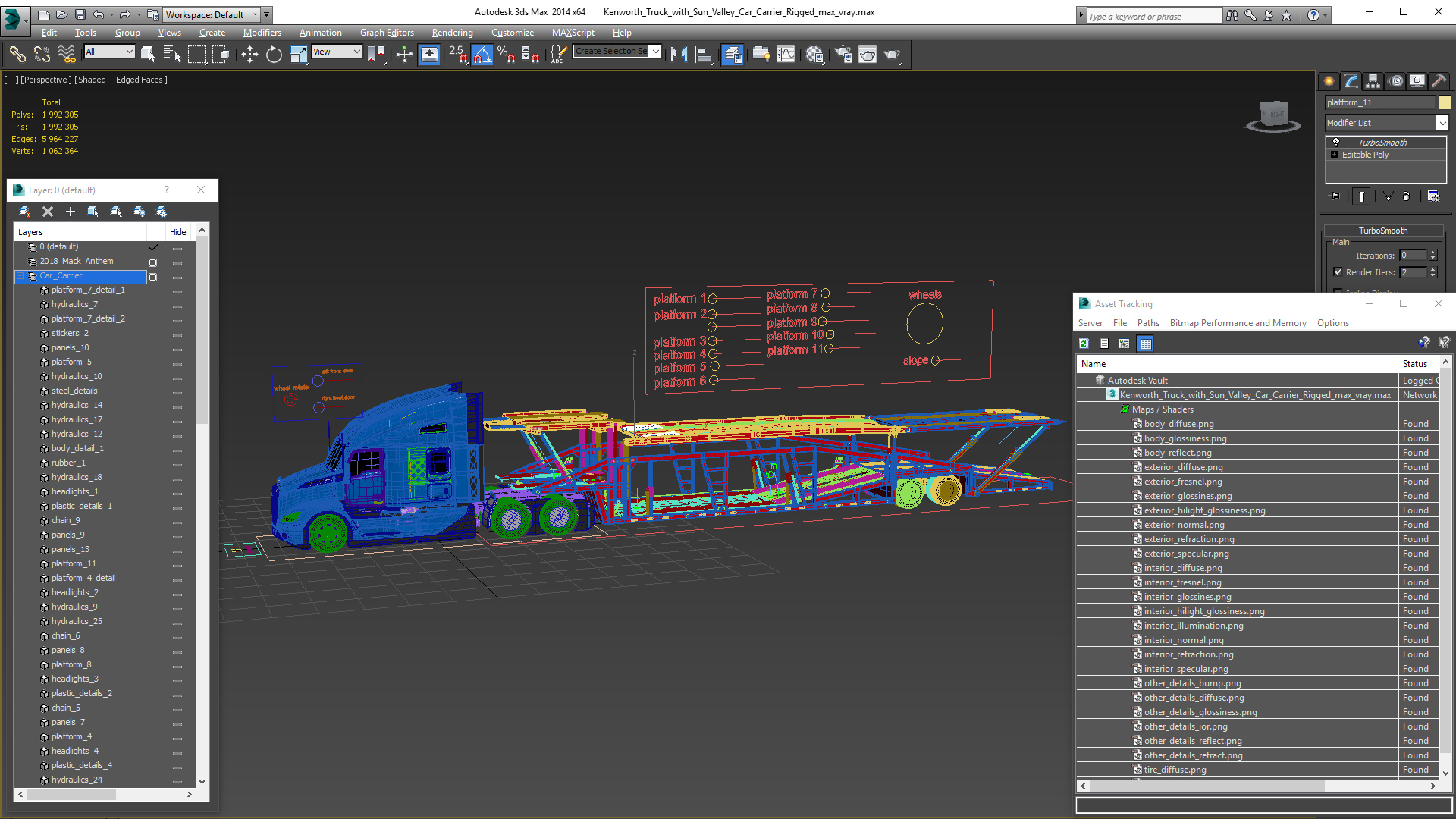The width and height of the screenshot is (1456, 819).
Task: Open the Animation menu
Action: pyautogui.click(x=320, y=33)
